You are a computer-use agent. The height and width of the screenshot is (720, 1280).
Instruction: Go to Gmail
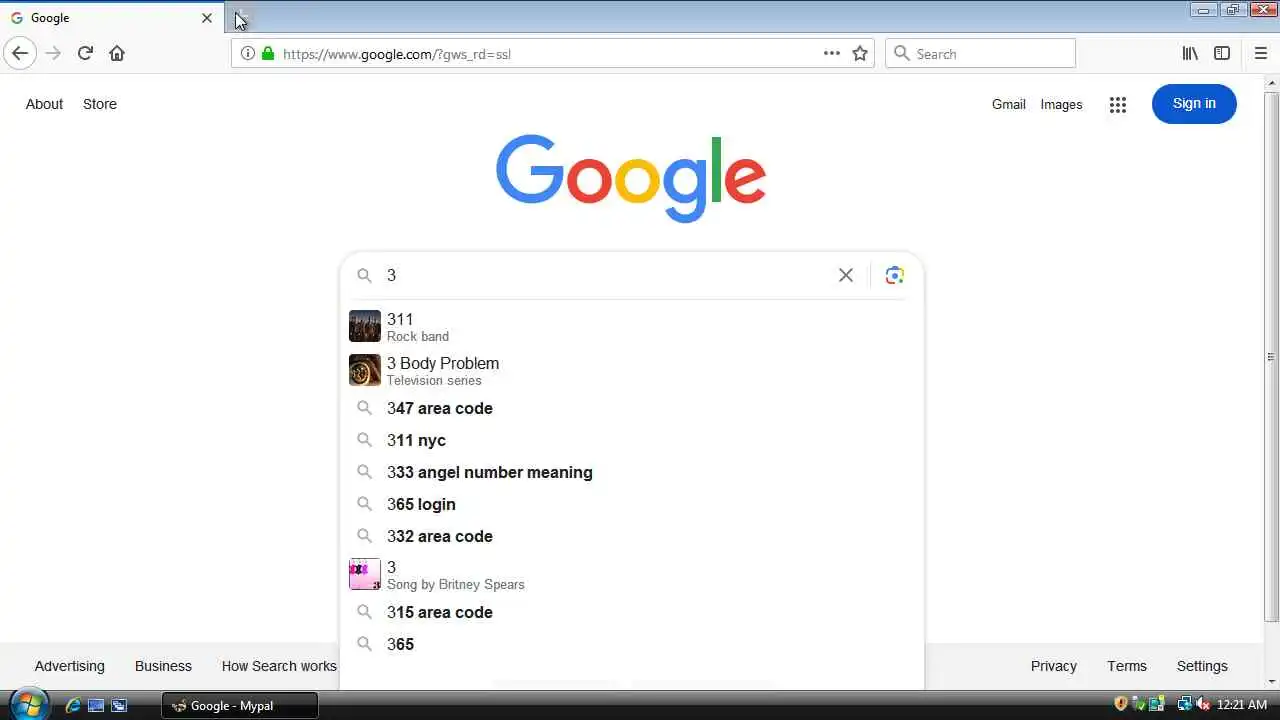coord(1009,104)
